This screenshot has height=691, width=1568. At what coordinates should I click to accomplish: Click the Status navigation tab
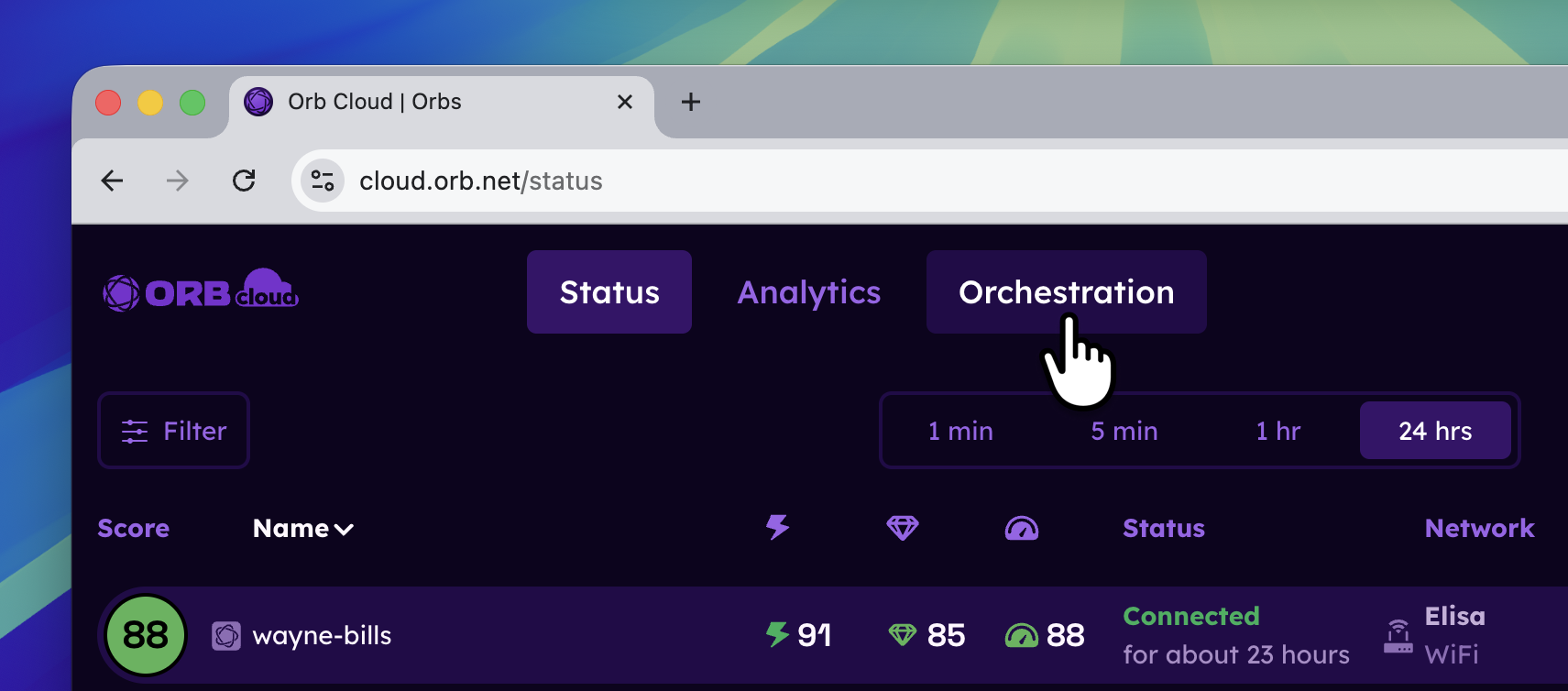pos(609,292)
